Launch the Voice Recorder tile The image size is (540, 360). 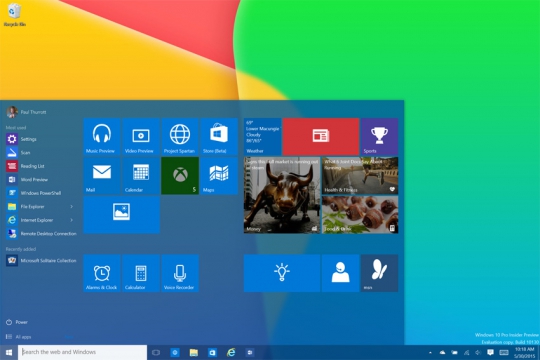coord(180,273)
